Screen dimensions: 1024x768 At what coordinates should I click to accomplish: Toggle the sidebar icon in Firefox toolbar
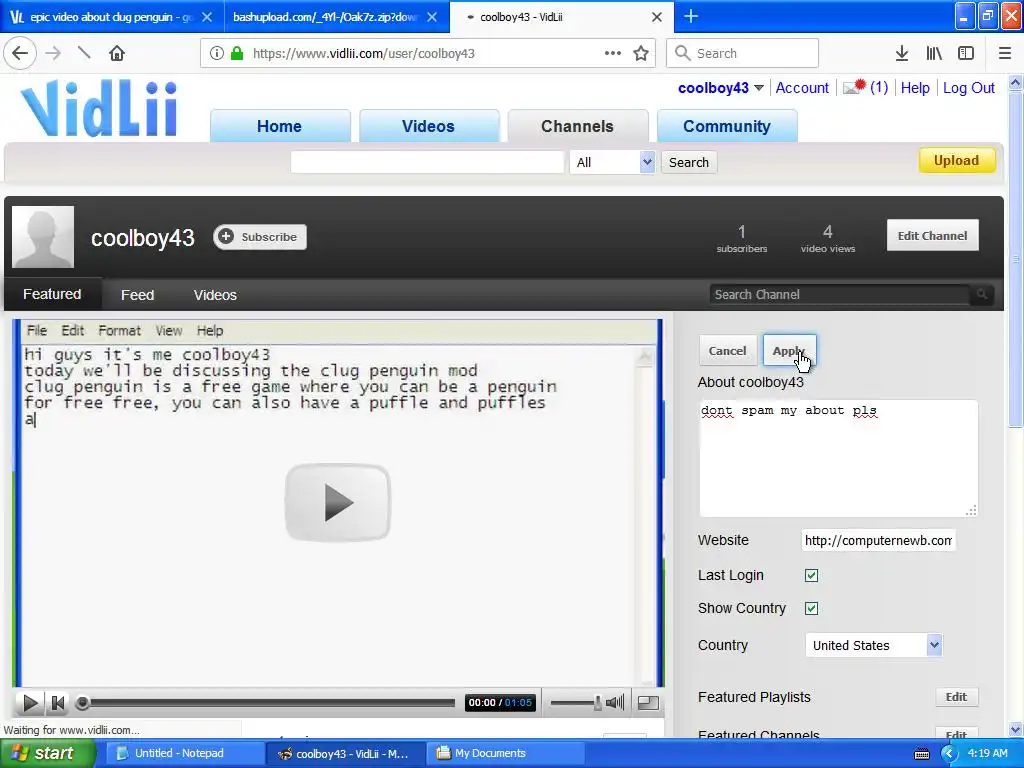[x=966, y=54]
